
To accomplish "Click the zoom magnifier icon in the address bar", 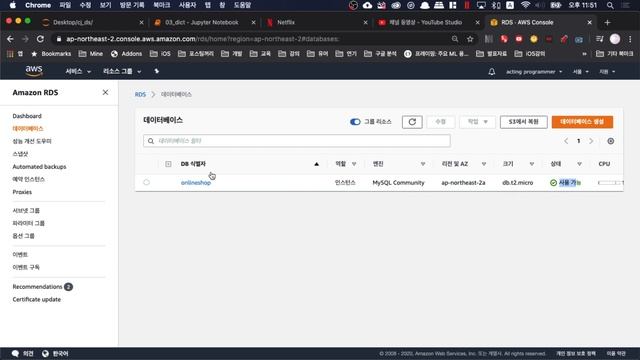I will click(455, 39).
